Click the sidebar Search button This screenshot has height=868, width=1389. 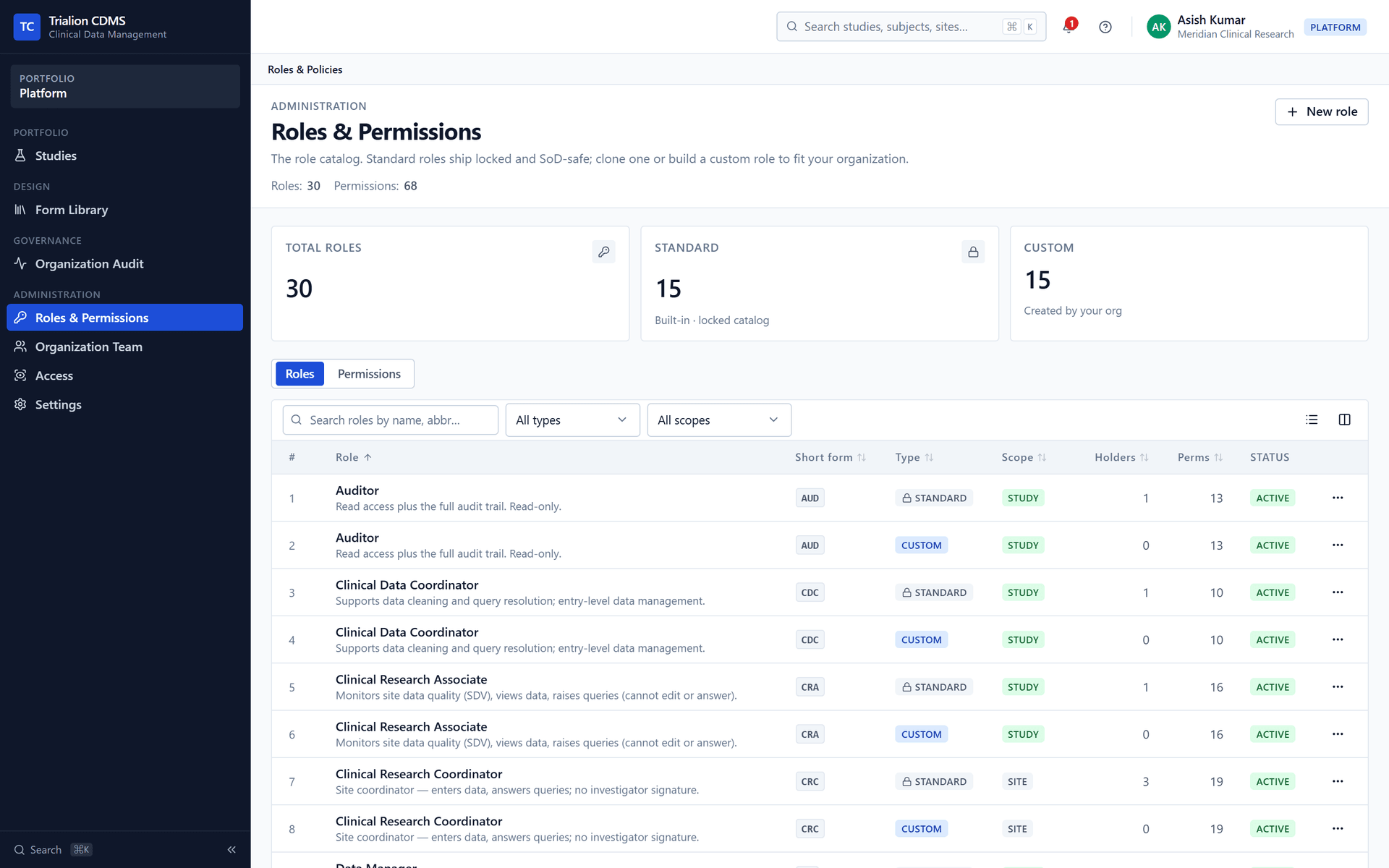(x=53, y=850)
